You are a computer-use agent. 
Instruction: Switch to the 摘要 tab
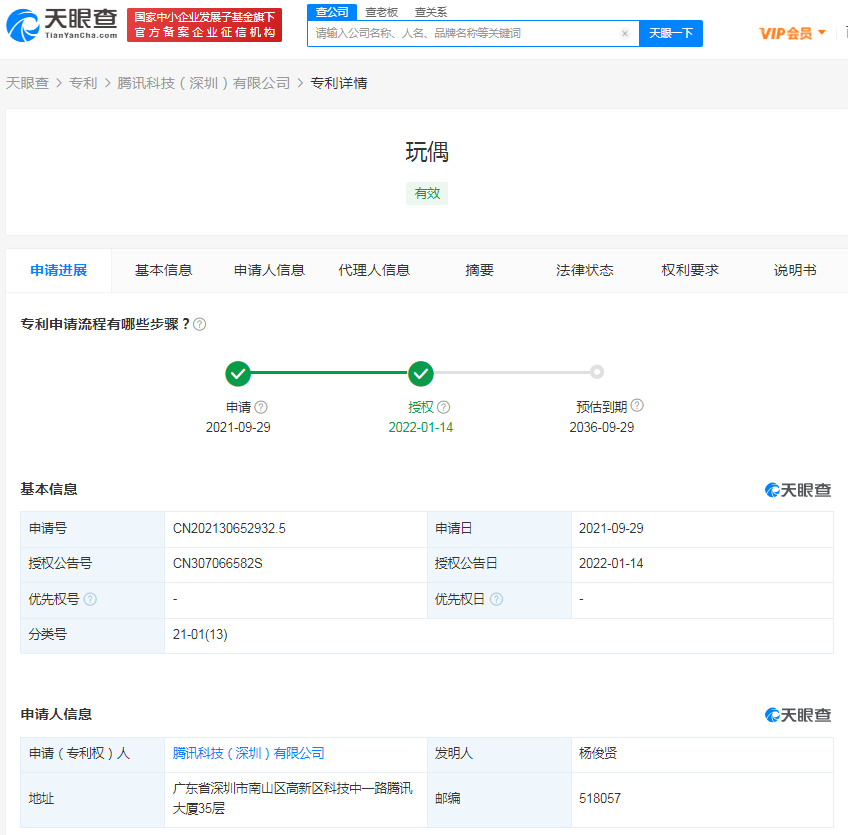(479, 270)
